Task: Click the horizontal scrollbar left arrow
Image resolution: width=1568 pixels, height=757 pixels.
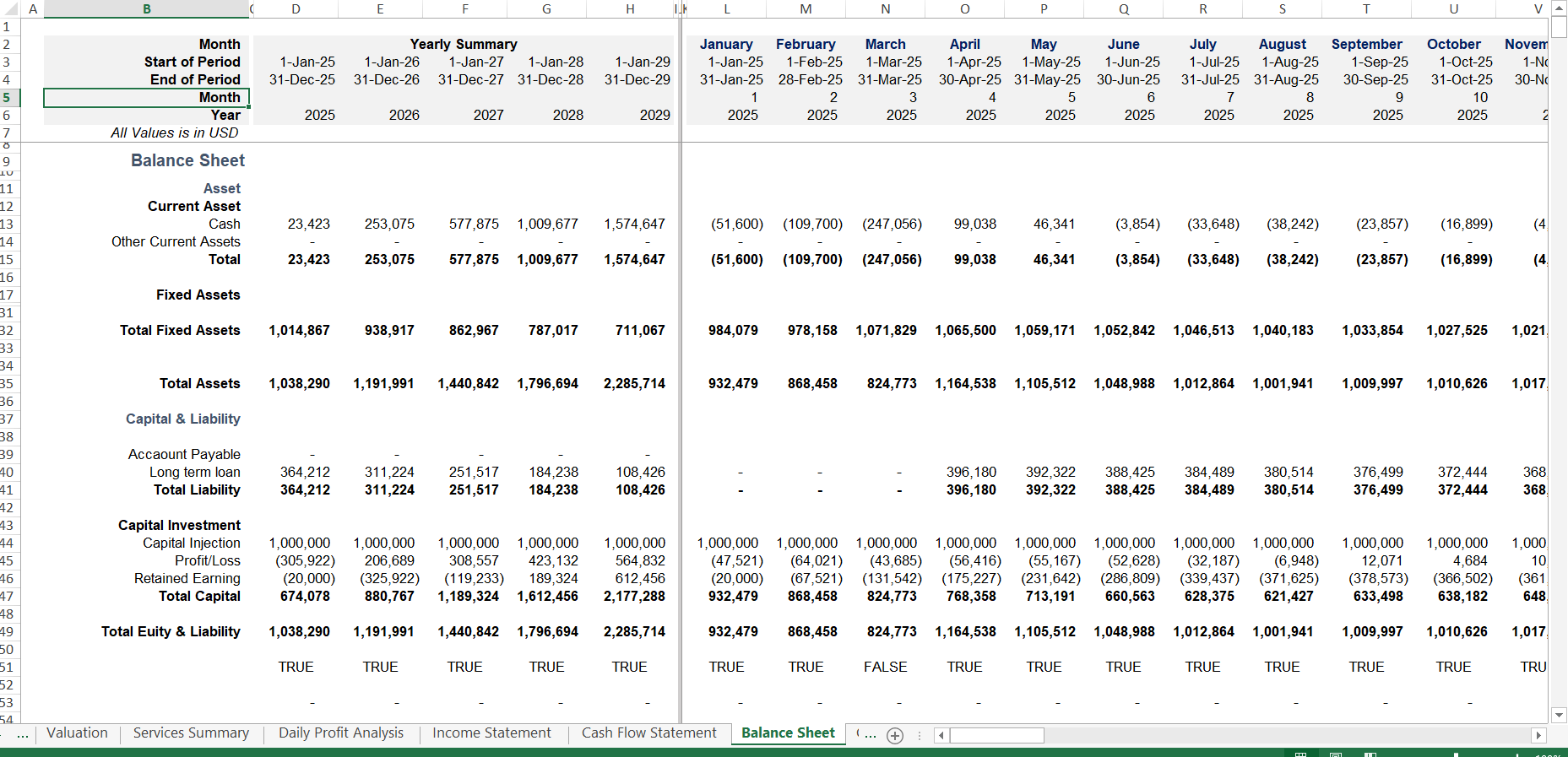Action: click(941, 735)
